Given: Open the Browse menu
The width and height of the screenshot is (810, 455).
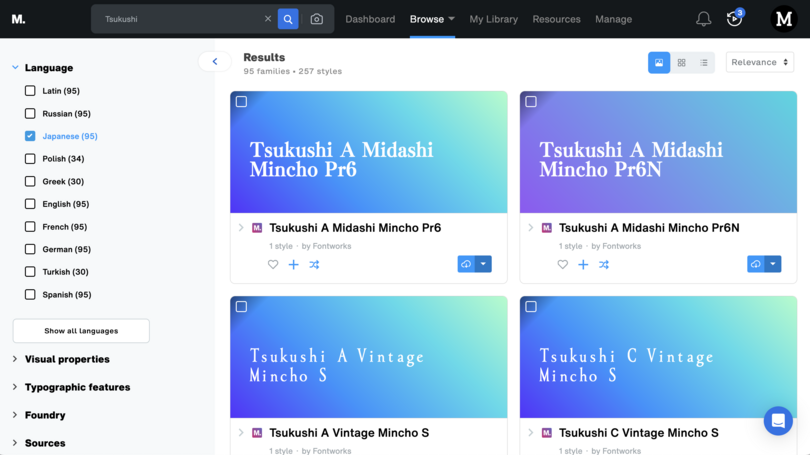Looking at the screenshot, I should click(x=432, y=19).
